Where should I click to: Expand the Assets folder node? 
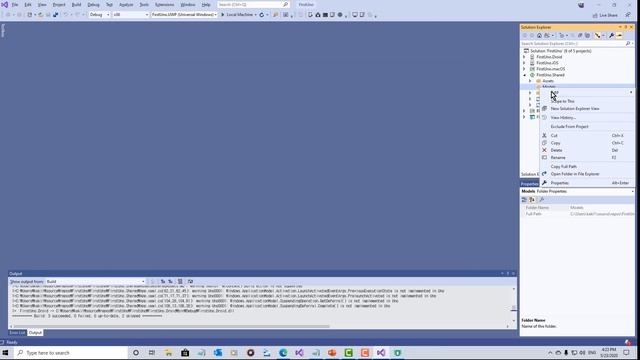pos(530,81)
